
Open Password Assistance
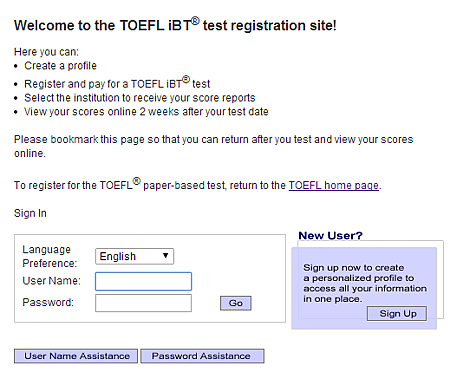tap(202, 356)
